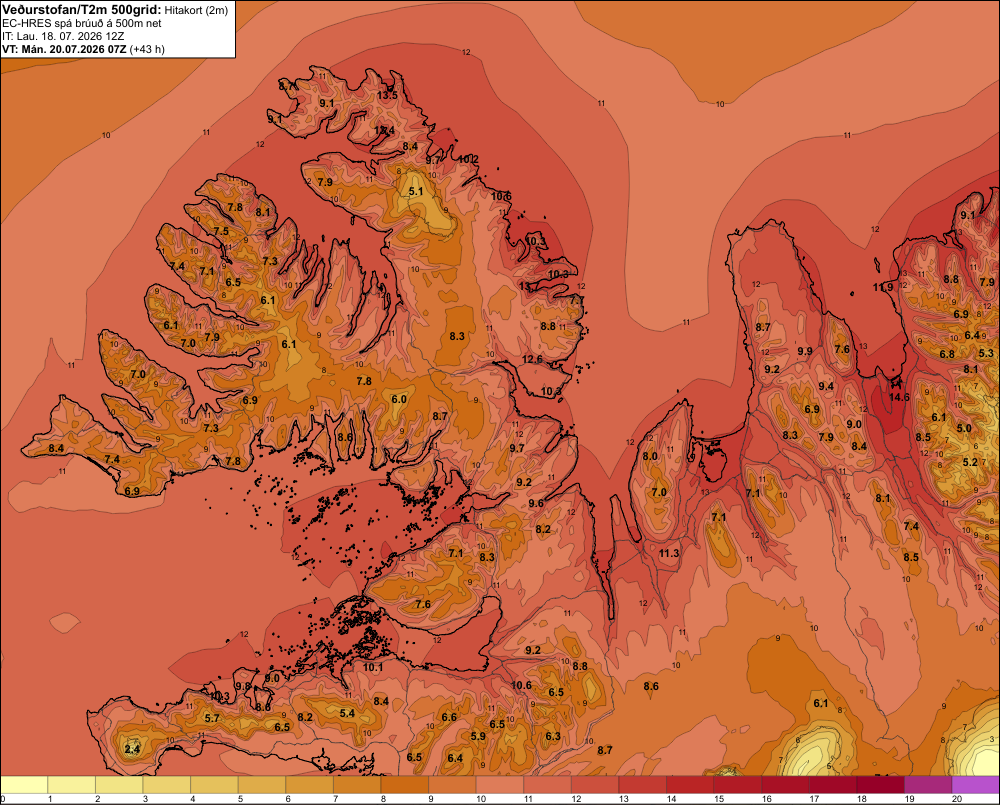Click the 9.9 temperature reading

pos(805,351)
